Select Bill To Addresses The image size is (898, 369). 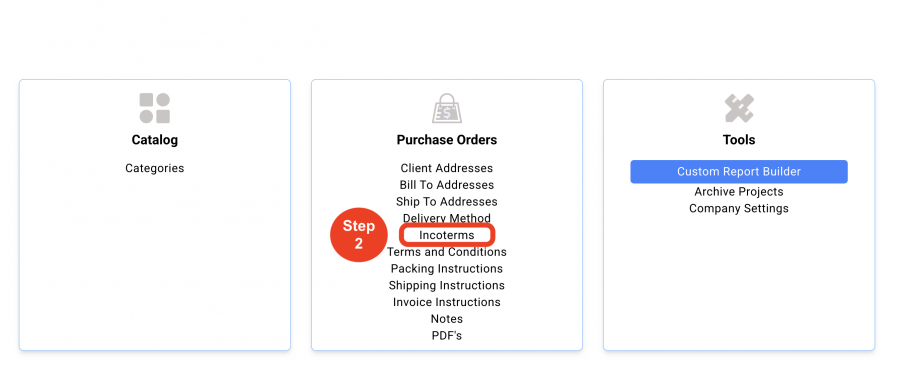[447, 185]
